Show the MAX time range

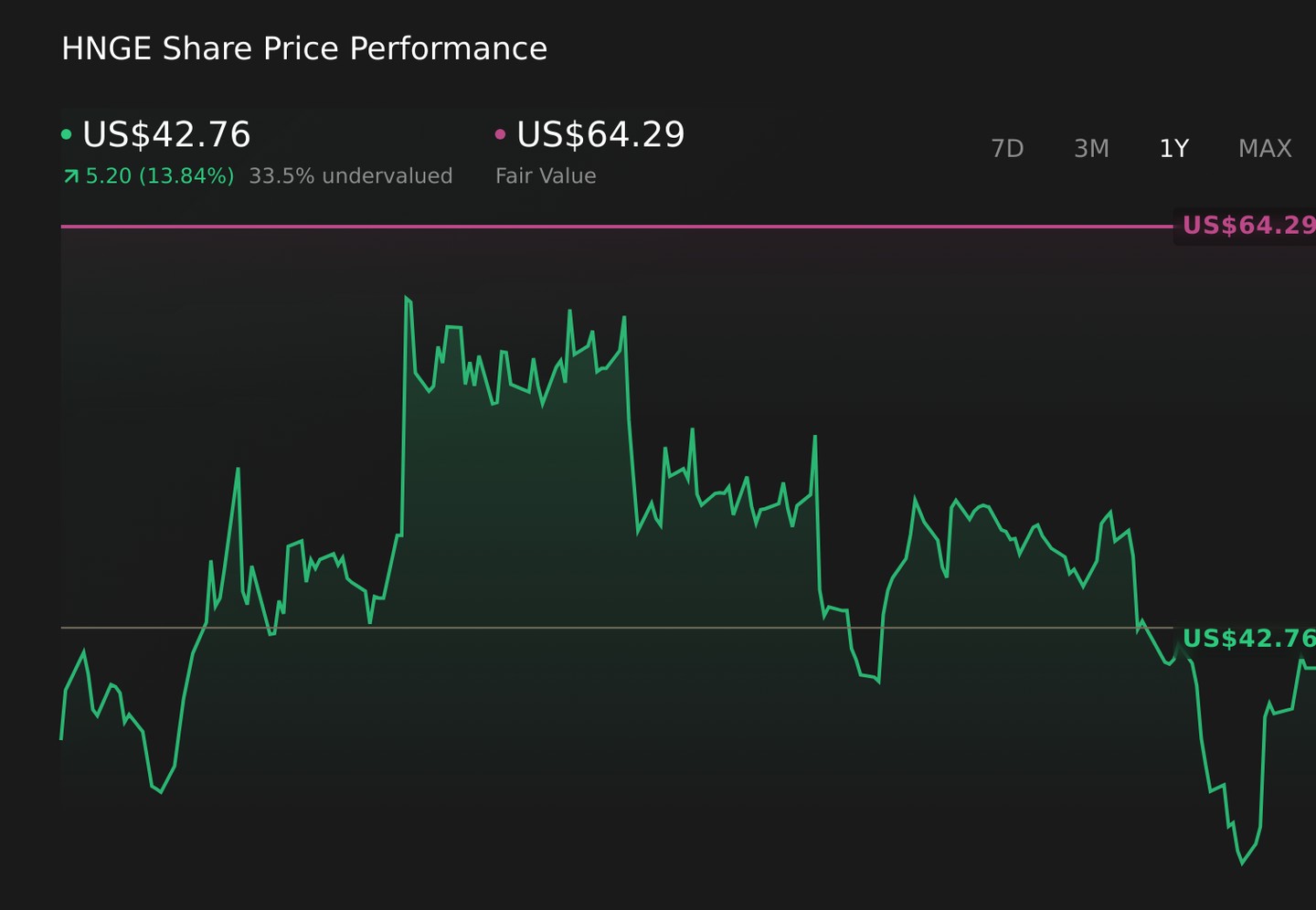click(x=1265, y=148)
